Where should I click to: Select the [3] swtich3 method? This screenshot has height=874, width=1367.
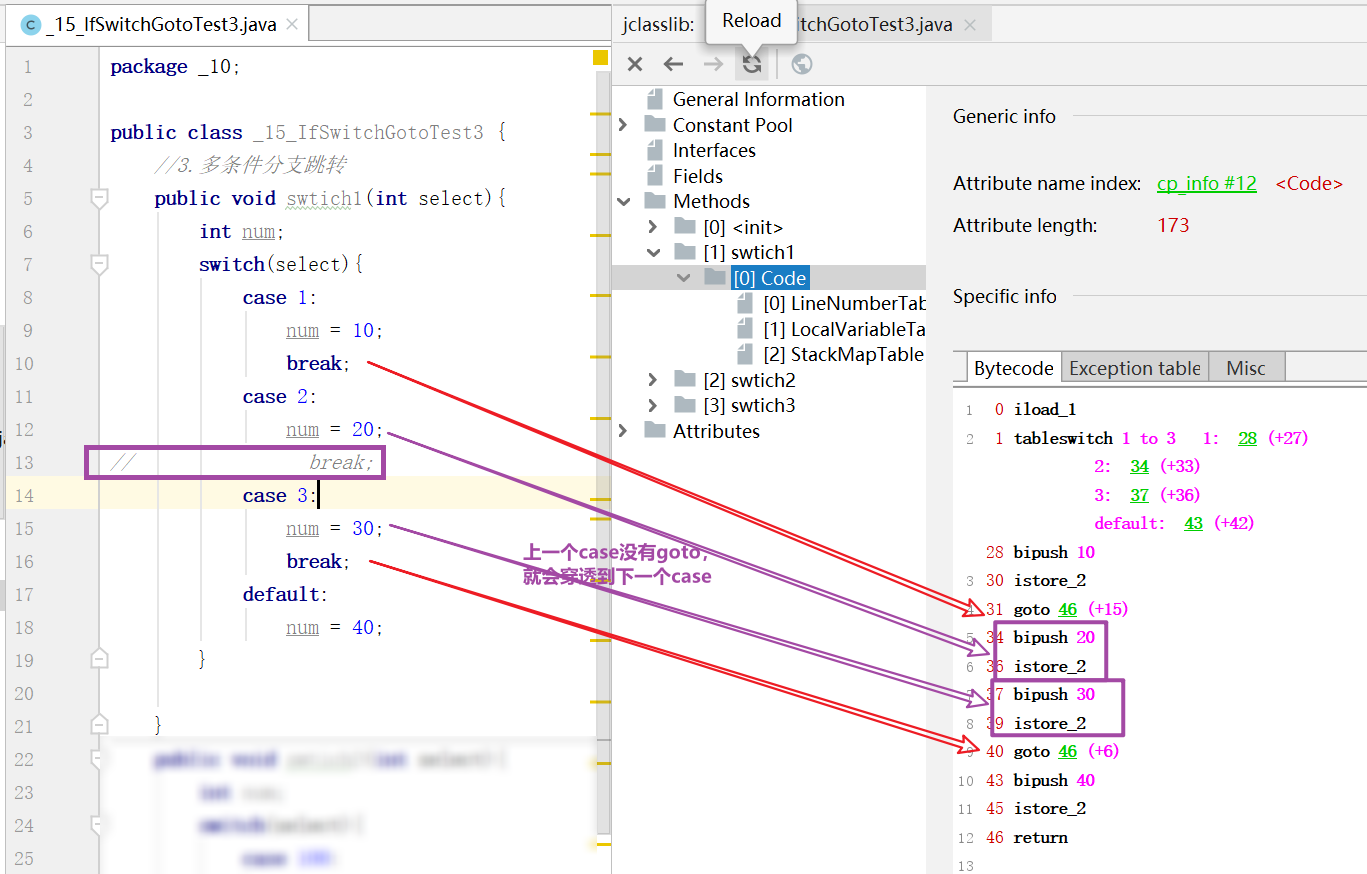[749, 405]
